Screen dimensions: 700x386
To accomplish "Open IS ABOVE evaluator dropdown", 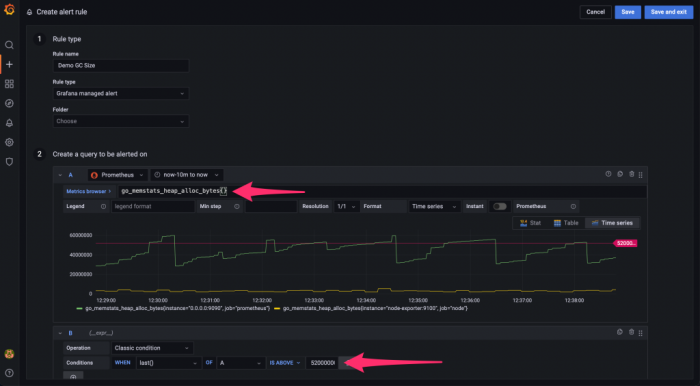I will (285, 363).
